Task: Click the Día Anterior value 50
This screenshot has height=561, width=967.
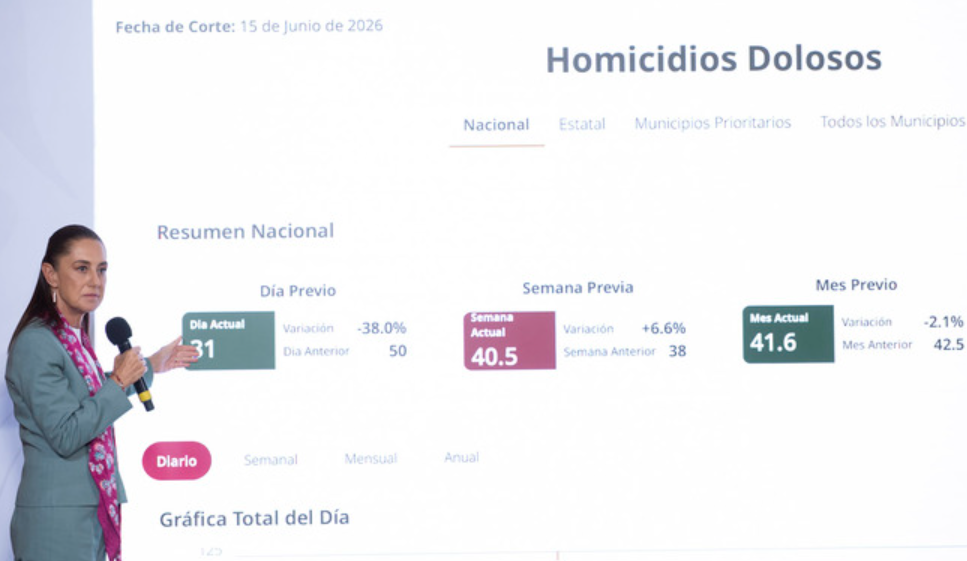Action: pos(397,351)
